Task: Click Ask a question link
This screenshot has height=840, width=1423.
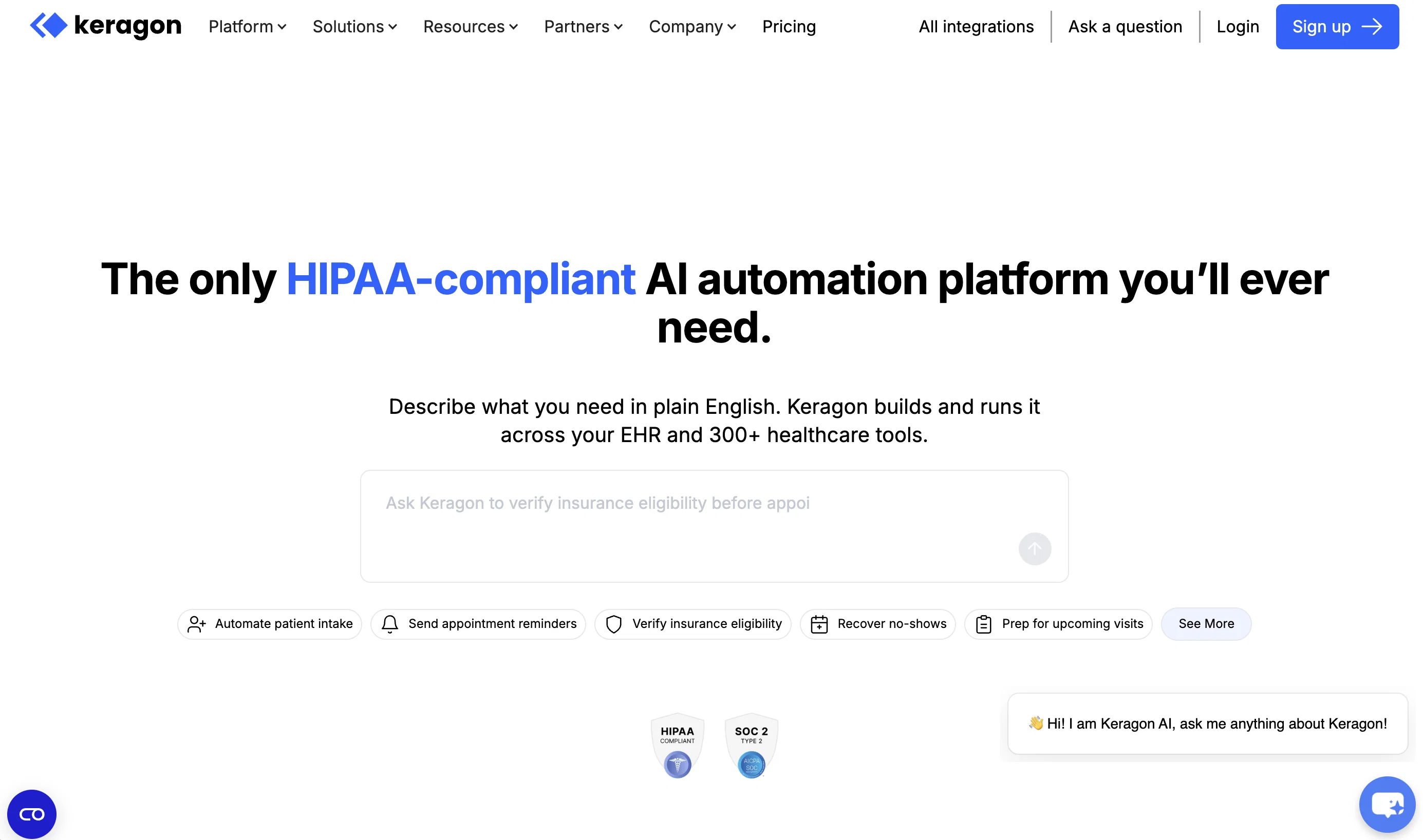Action: pos(1125,27)
